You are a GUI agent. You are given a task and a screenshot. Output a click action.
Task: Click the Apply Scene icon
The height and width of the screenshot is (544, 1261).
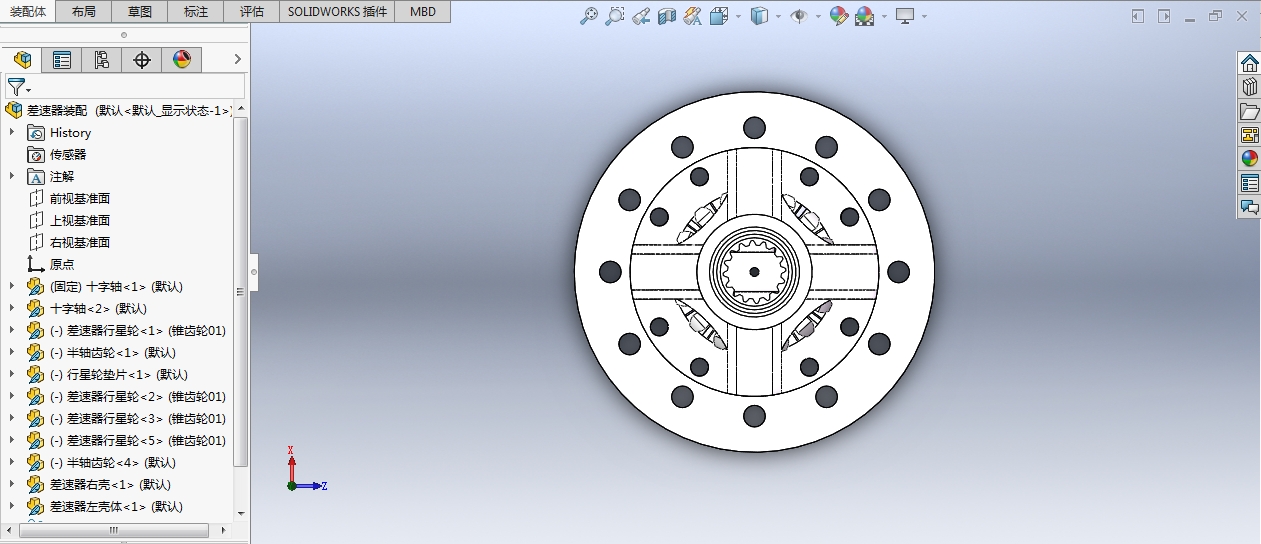(865, 16)
